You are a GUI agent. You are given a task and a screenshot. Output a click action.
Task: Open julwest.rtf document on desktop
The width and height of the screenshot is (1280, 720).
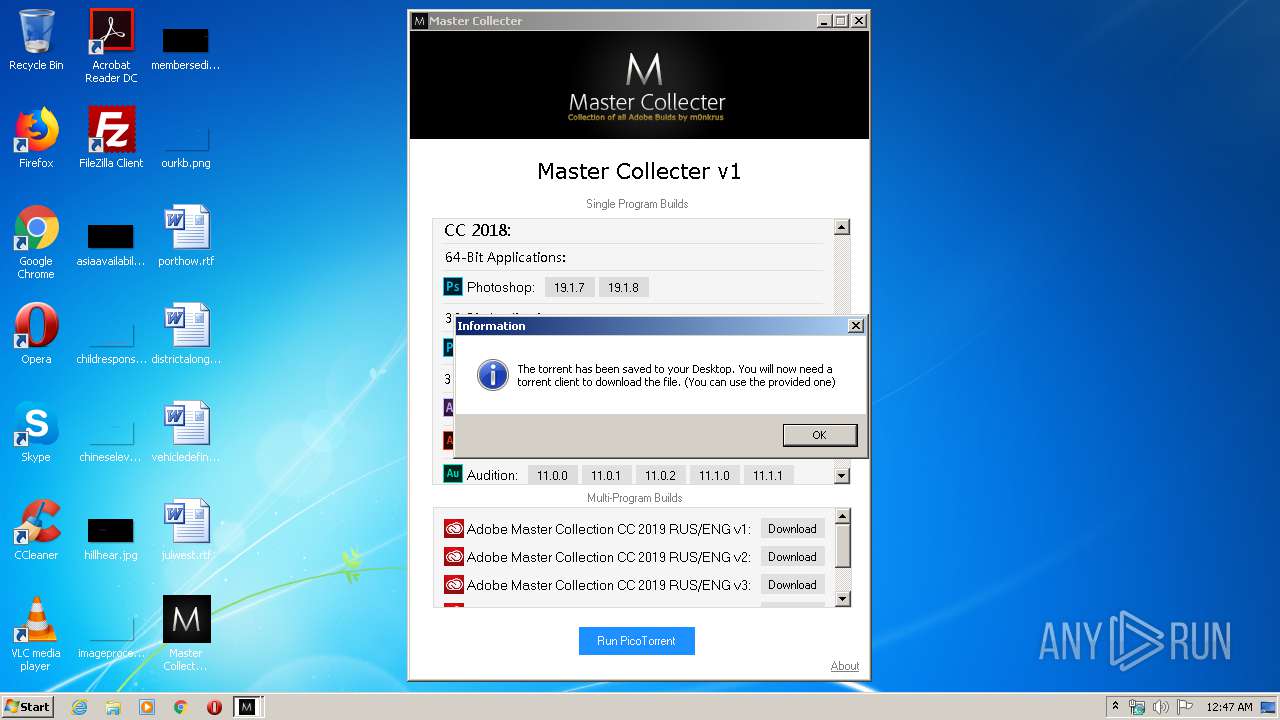point(186,530)
